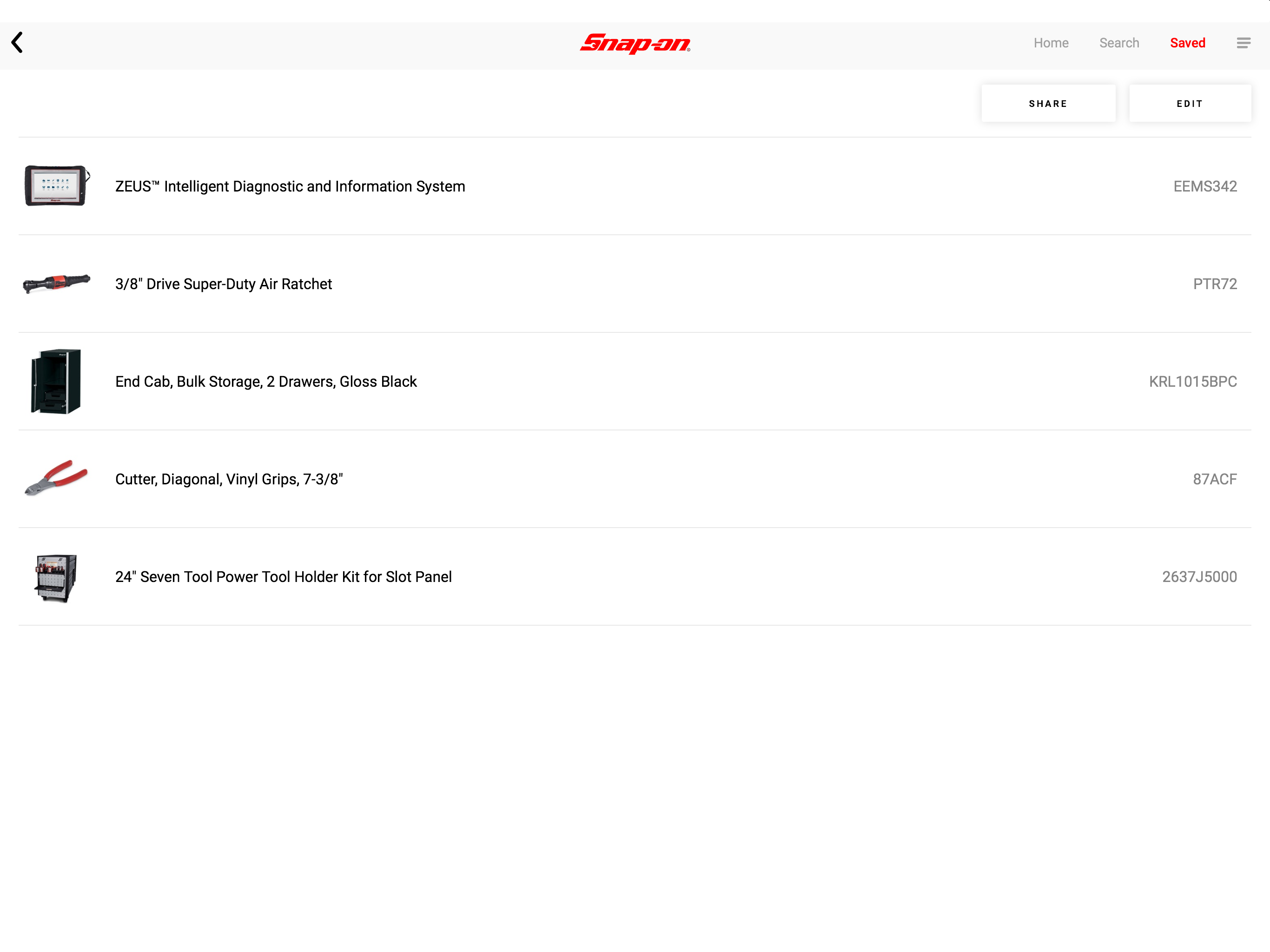
Task: Switch to the Search tab
Action: (1119, 43)
